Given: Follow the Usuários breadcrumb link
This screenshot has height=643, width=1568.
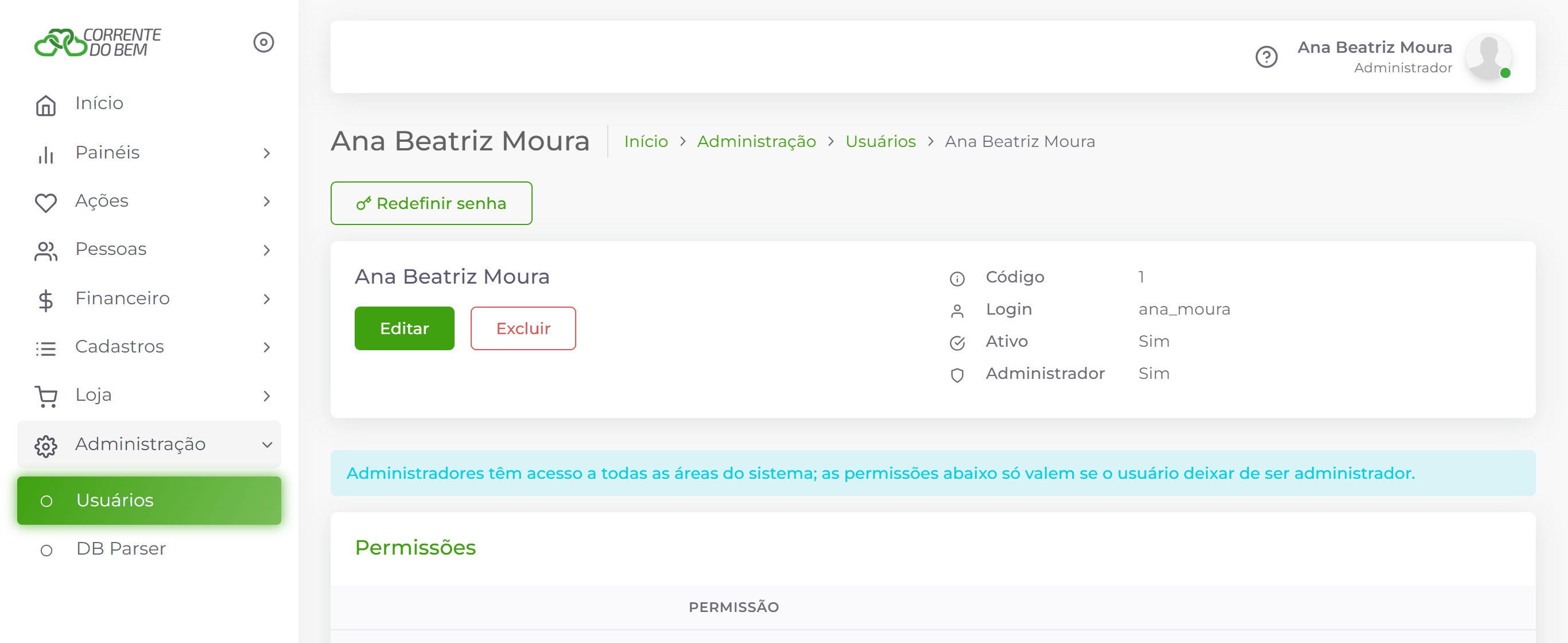Looking at the screenshot, I should pos(880,142).
